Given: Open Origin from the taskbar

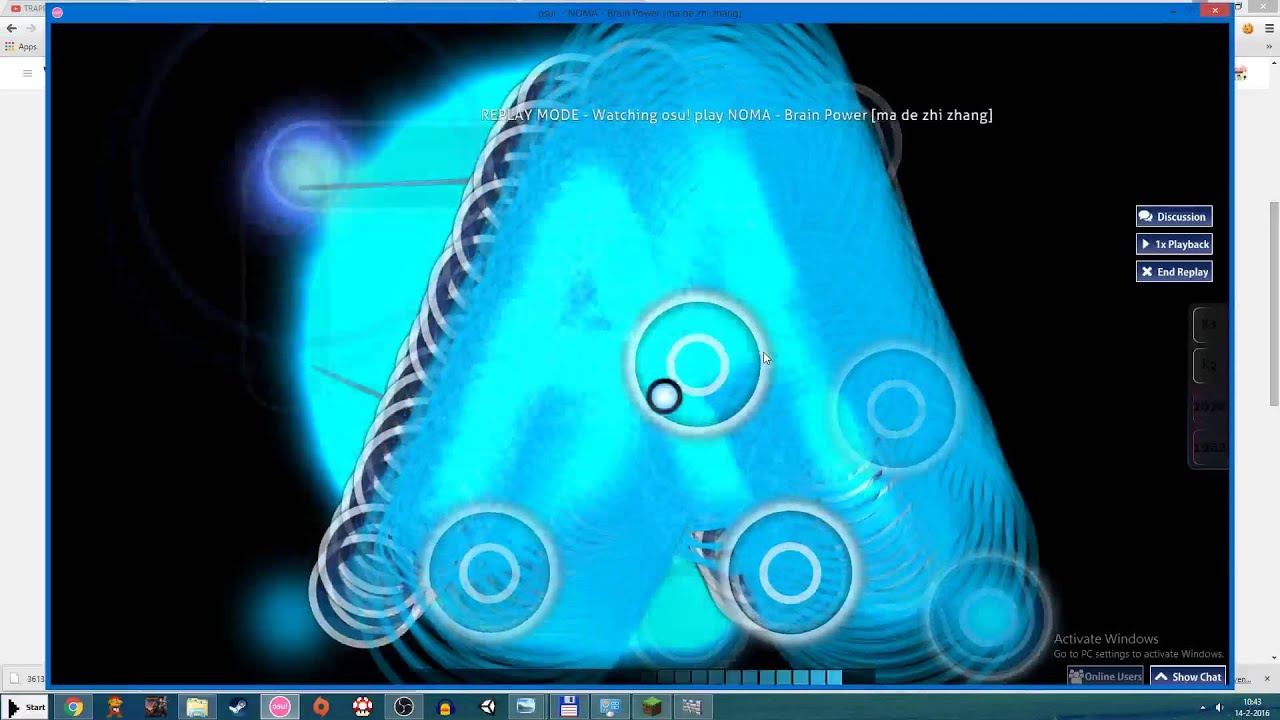Looking at the screenshot, I should (x=321, y=707).
